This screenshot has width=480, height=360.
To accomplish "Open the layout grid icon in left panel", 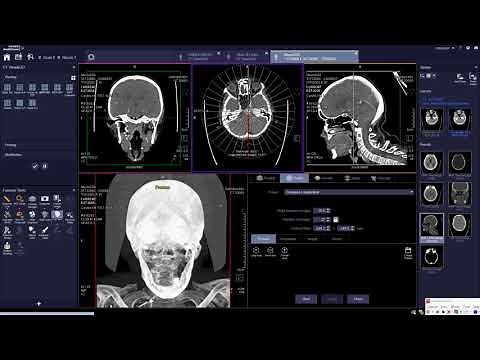I will [73, 78].
